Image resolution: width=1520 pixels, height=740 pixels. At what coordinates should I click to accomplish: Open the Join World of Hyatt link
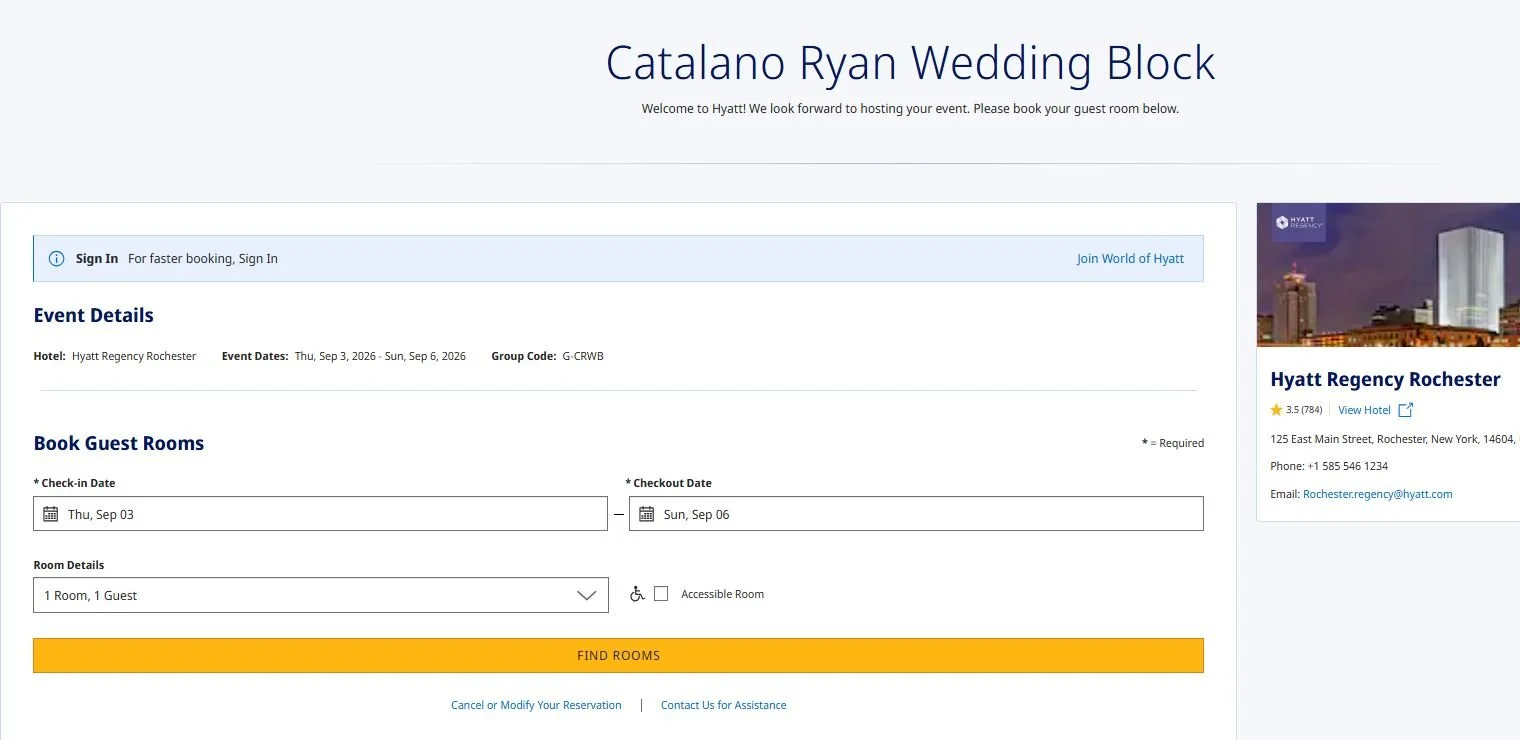(1130, 259)
